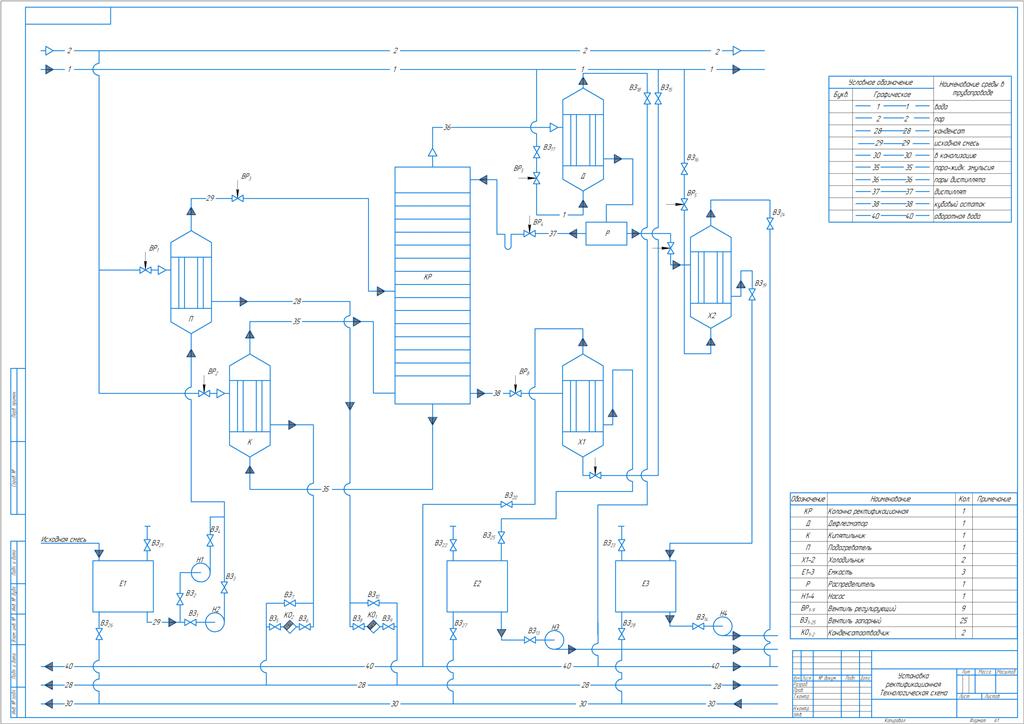
Task: Click equipment row 'Насос'
Action: [x=903, y=596]
